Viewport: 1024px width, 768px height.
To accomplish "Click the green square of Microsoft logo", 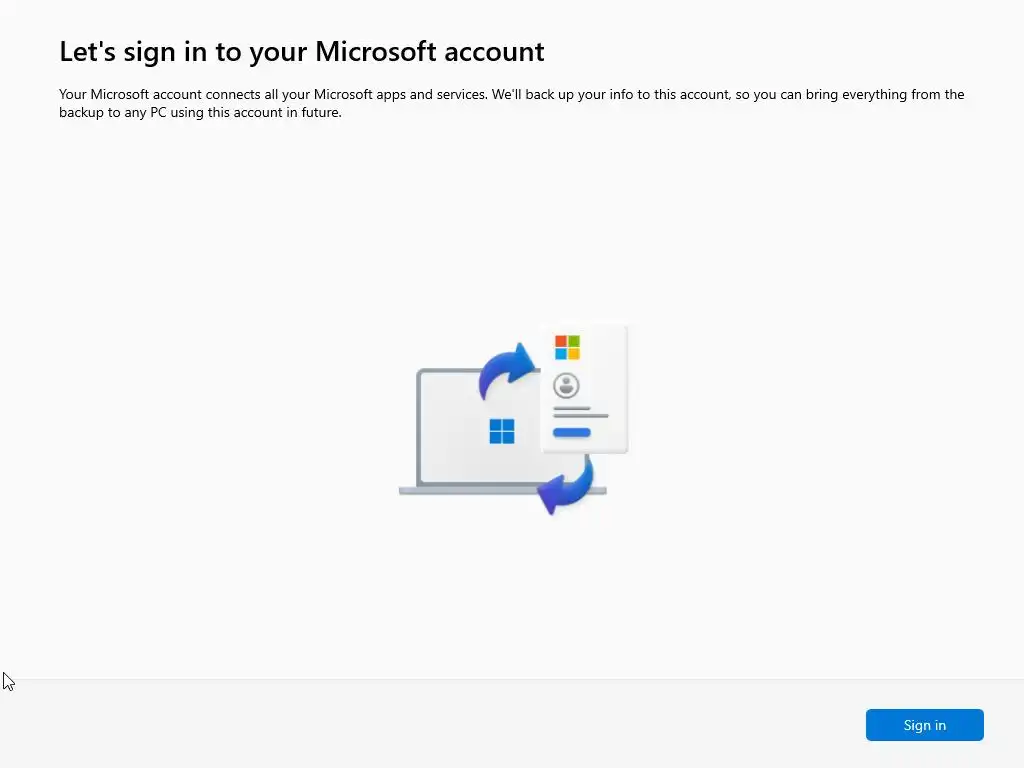I will [x=573, y=342].
